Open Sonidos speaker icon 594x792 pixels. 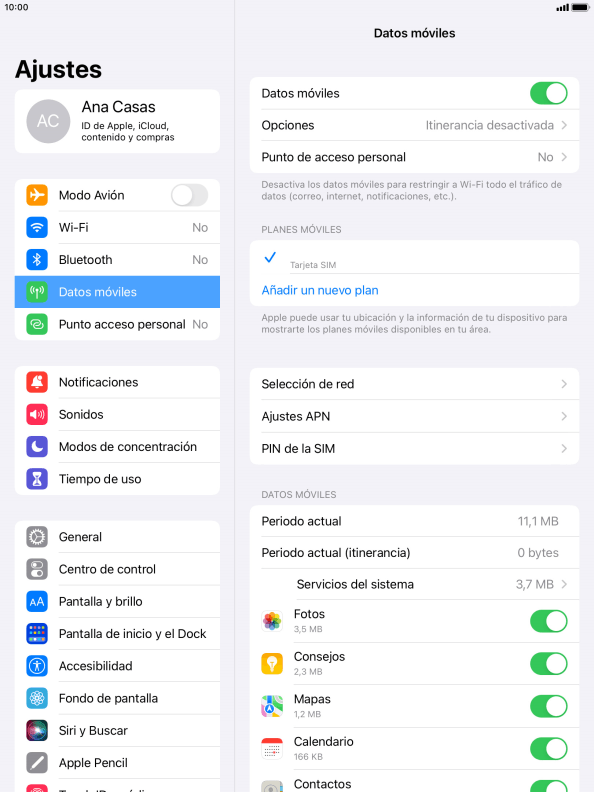(x=37, y=415)
